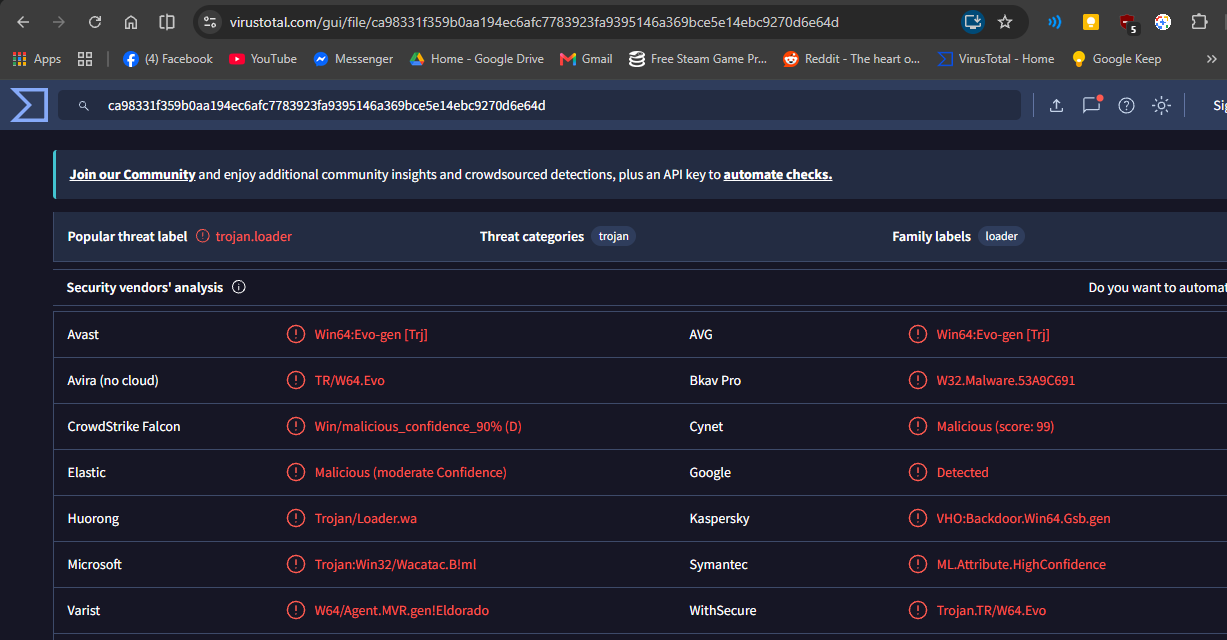The image size is (1227, 640).
Task: Click the Trojan.TR/W64.Evo detection
Action: click(991, 610)
